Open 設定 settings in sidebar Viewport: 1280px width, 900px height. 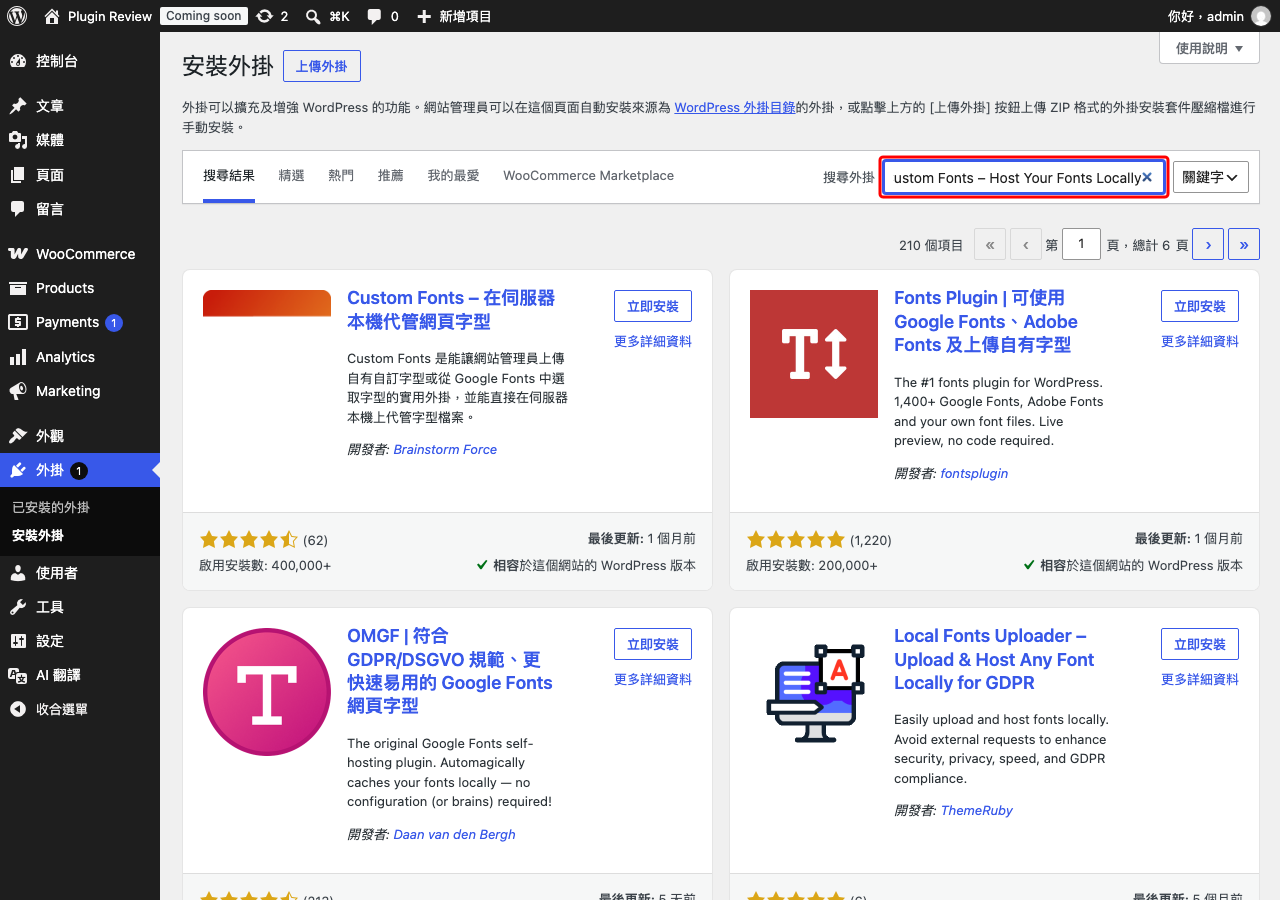coord(80,641)
